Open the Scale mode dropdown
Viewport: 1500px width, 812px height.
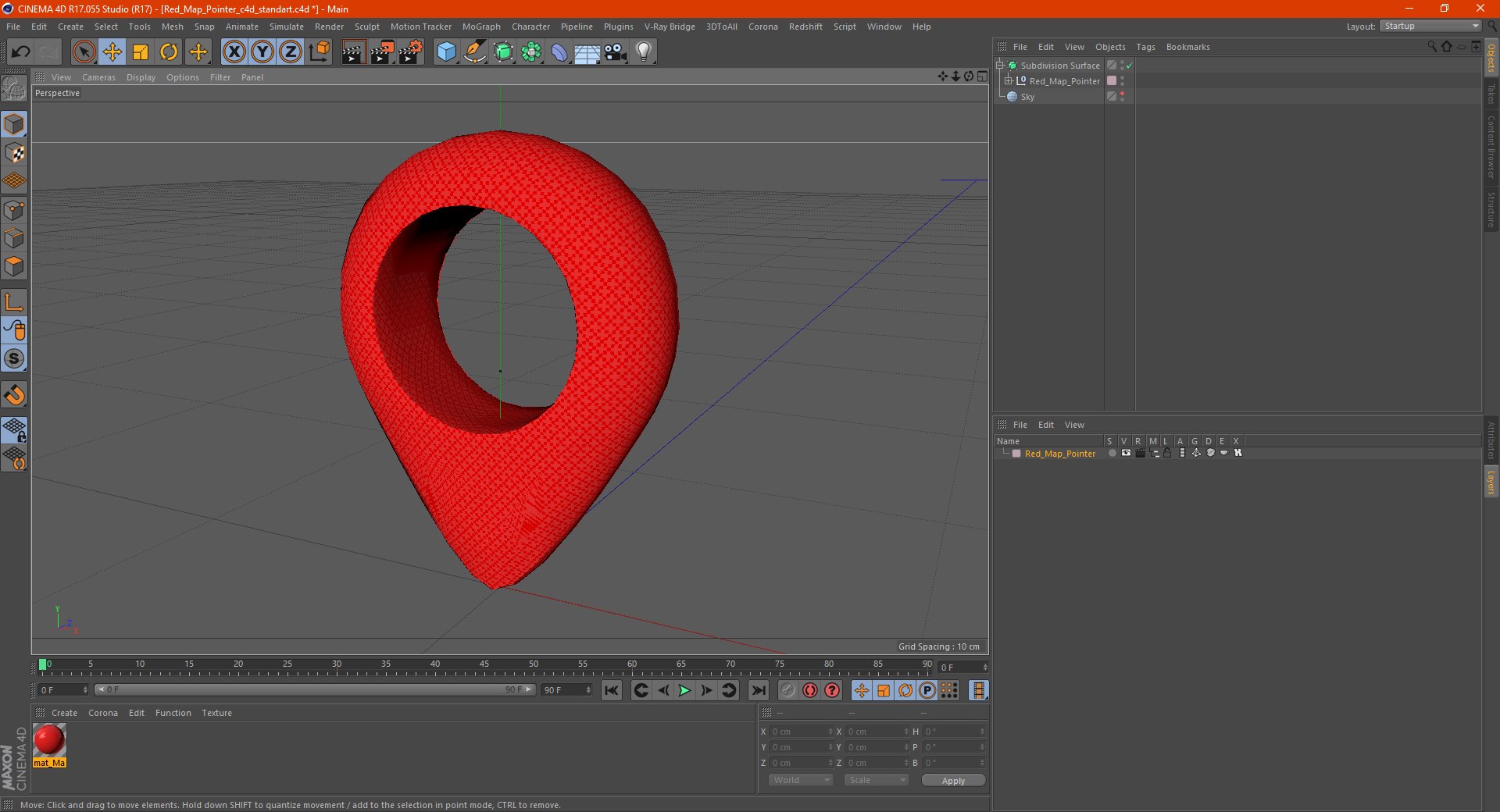click(877, 780)
